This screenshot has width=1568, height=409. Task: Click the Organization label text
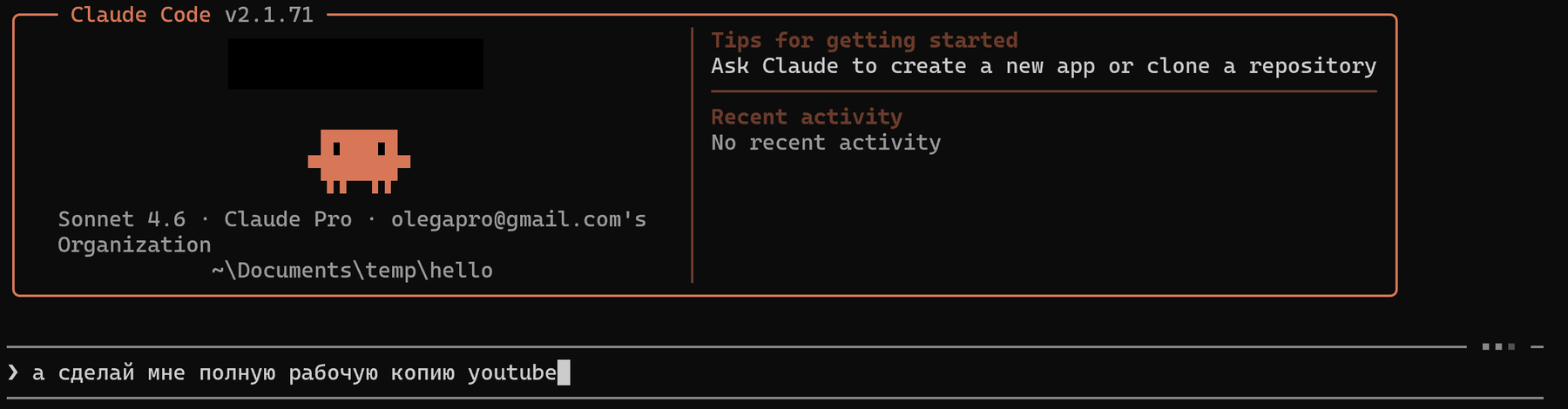point(134,245)
